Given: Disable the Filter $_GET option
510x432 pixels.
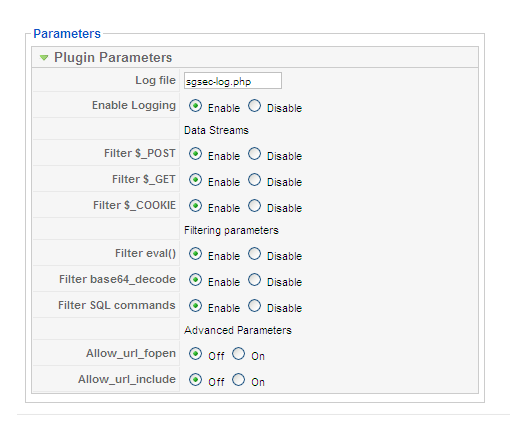Looking at the screenshot, I should point(254,180).
